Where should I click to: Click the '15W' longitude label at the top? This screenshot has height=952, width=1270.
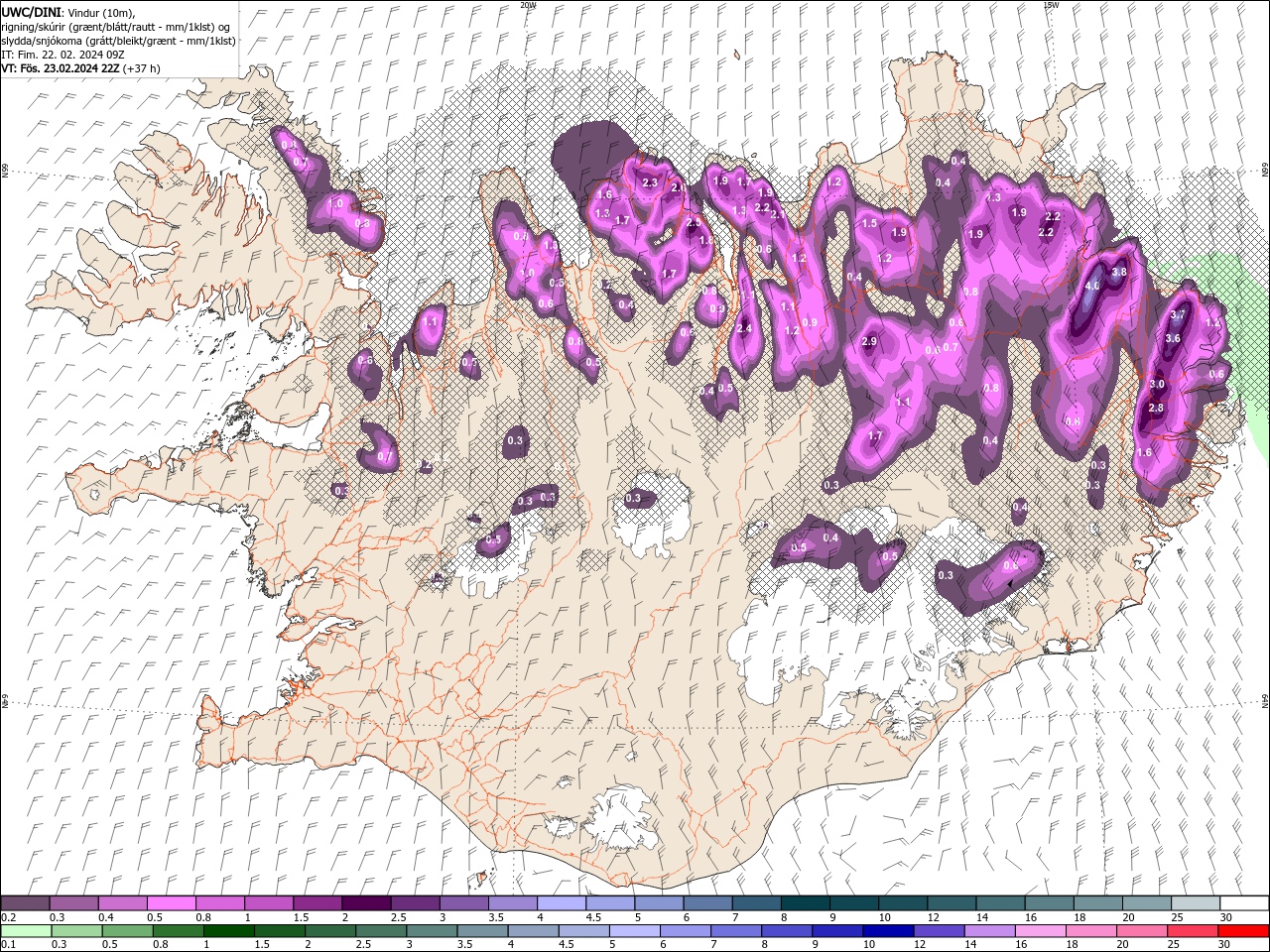click(x=1050, y=5)
